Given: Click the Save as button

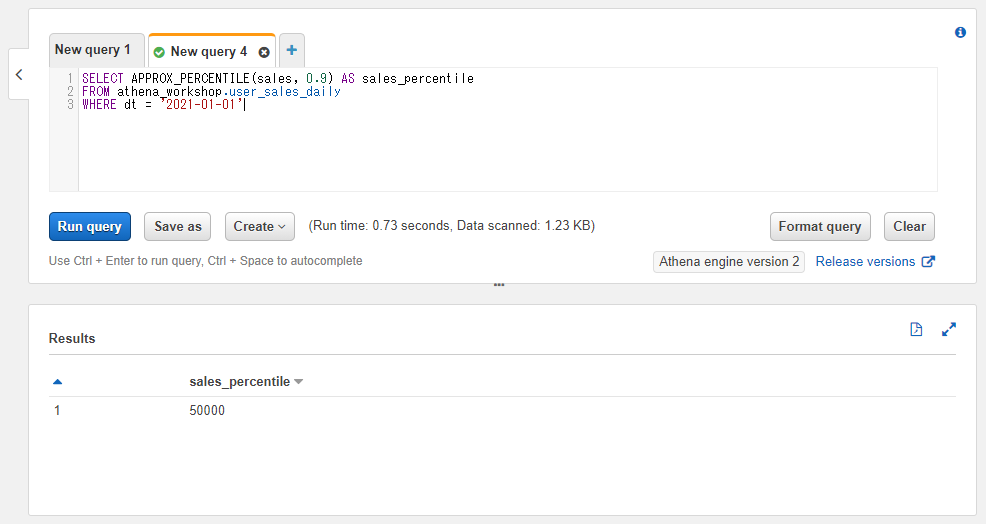Looking at the screenshot, I should pyautogui.click(x=177, y=226).
